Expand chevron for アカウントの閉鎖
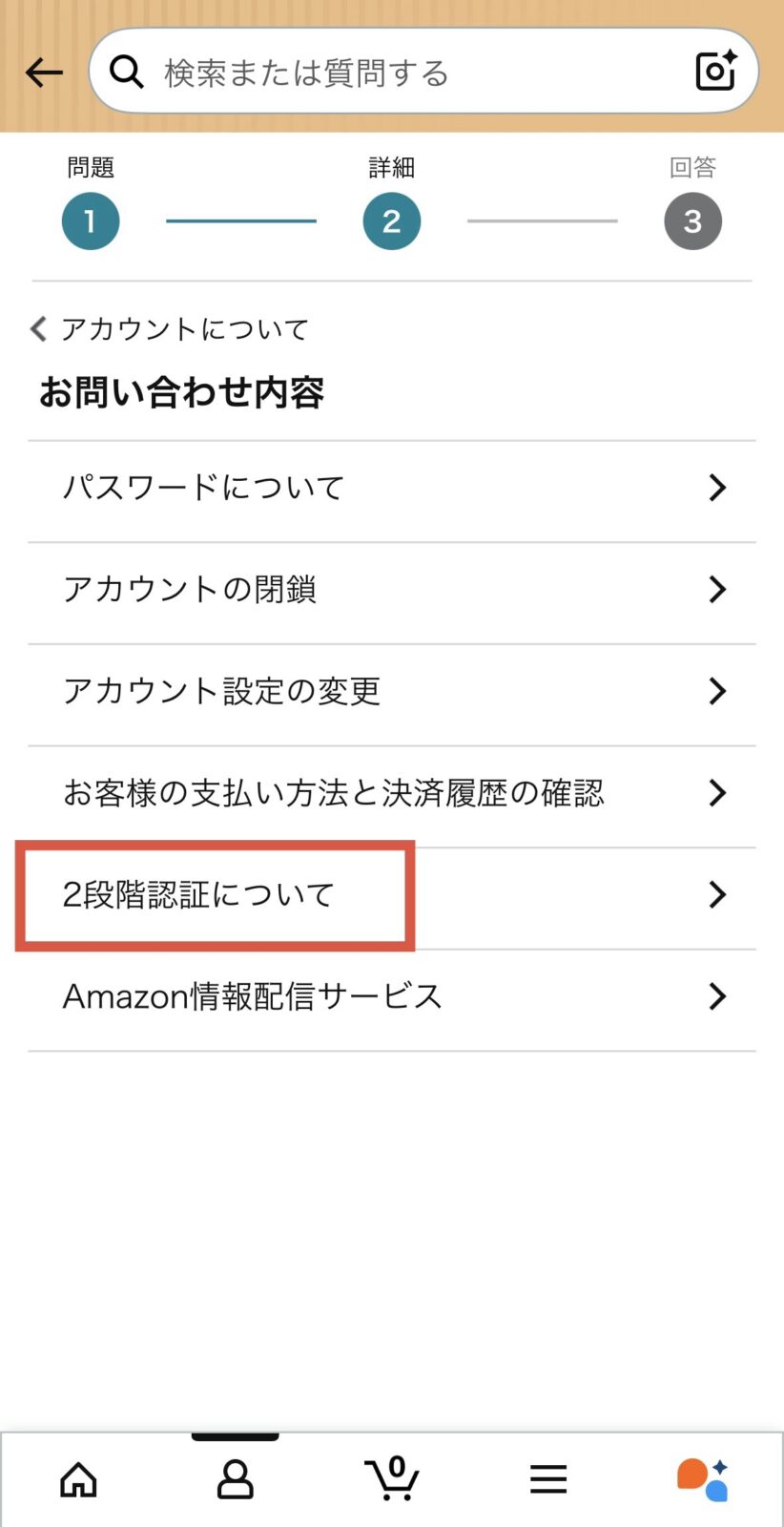This screenshot has width=784, height=1527. tap(717, 590)
